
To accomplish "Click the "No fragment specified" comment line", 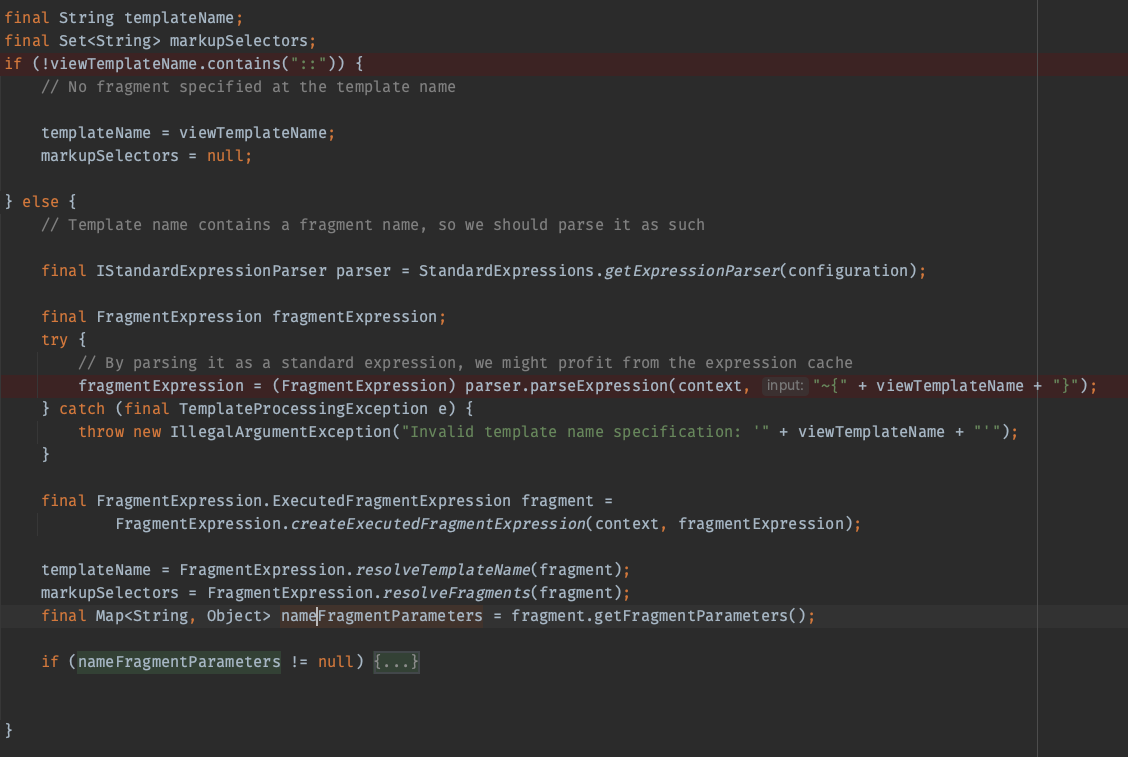I will coord(248,87).
